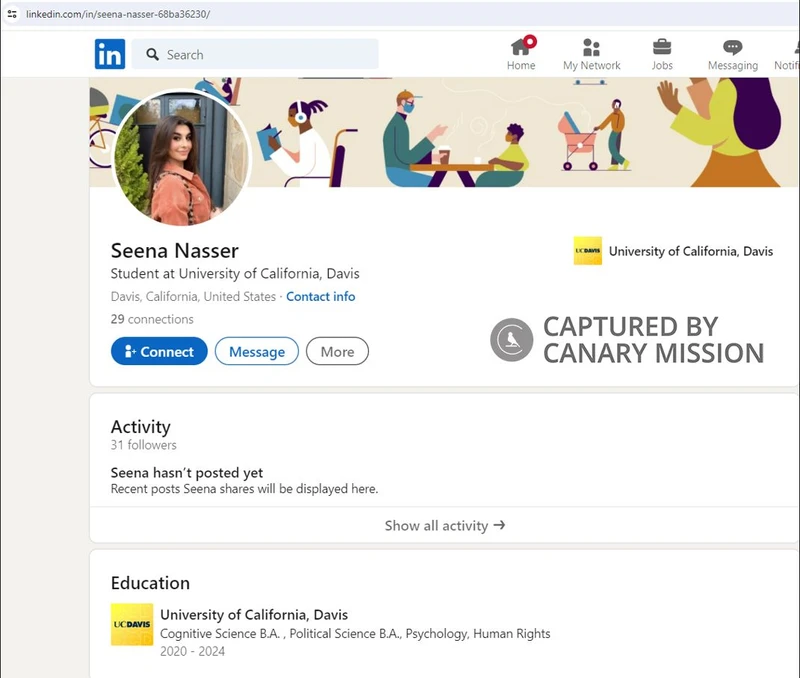Go to the Jobs nav item
Viewport: 800px width, 678px height.
662,54
